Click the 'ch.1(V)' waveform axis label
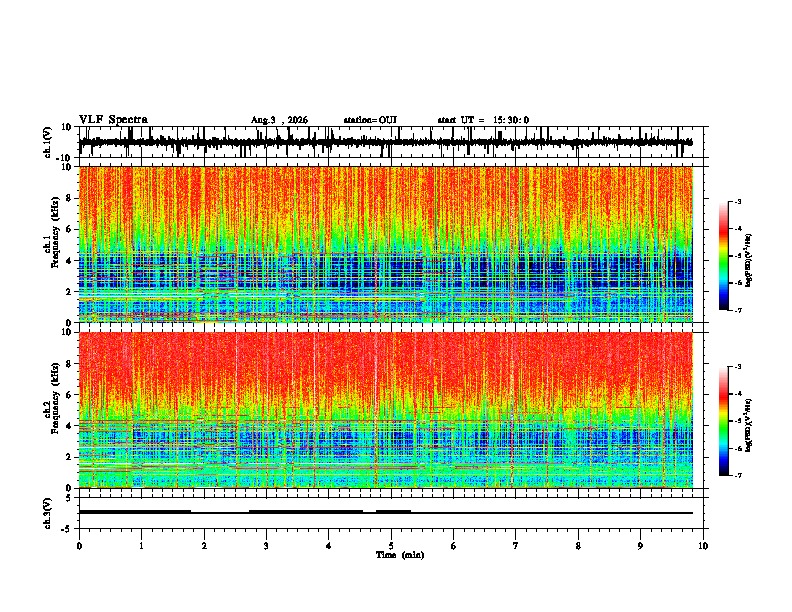The height and width of the screenshot is (612, 792). point(48,142)
